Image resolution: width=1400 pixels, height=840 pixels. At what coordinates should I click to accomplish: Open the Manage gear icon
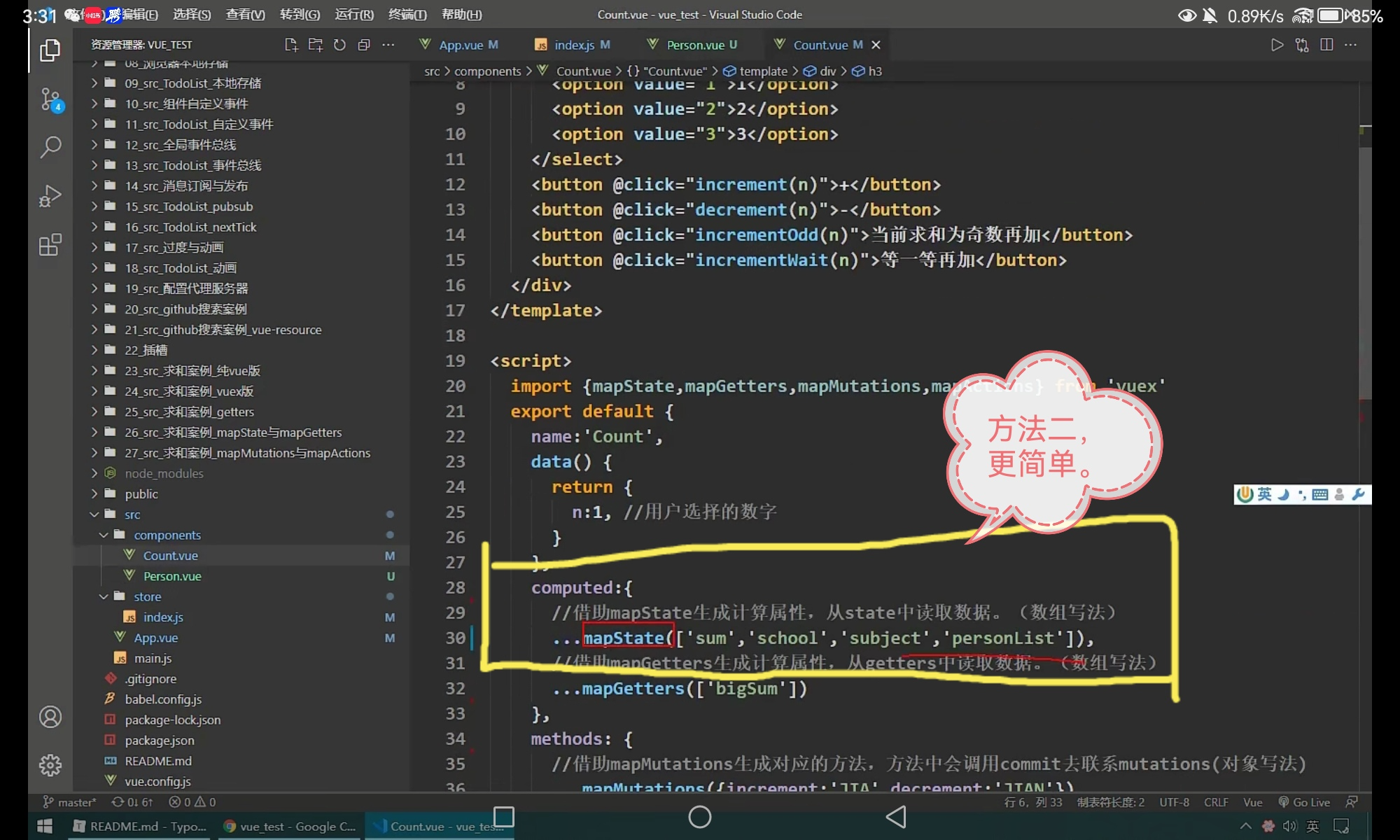[50, 765]
